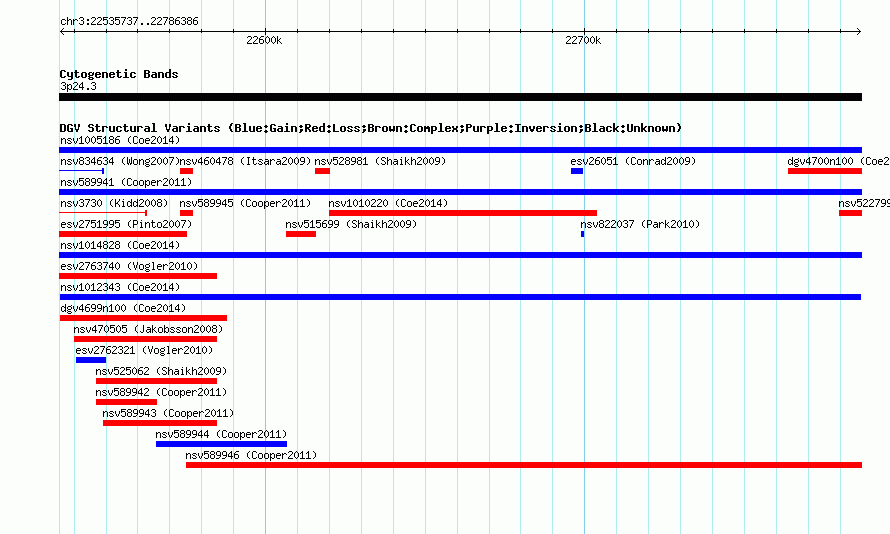Screen dimensions: 890x534
Task: Click the esv2751995 red loss bar
Action: [x=123, y=234]
